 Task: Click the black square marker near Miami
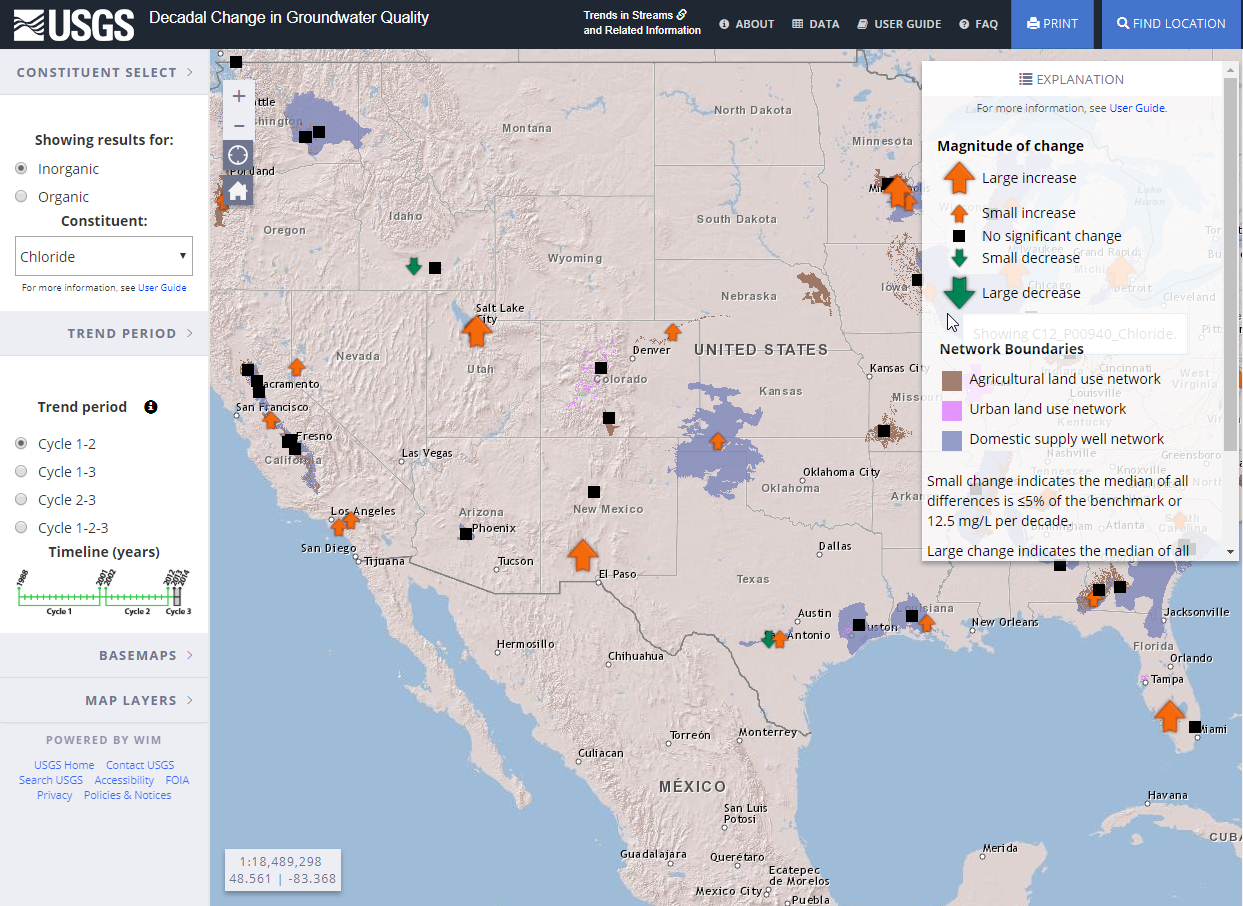coord(1194,727)
